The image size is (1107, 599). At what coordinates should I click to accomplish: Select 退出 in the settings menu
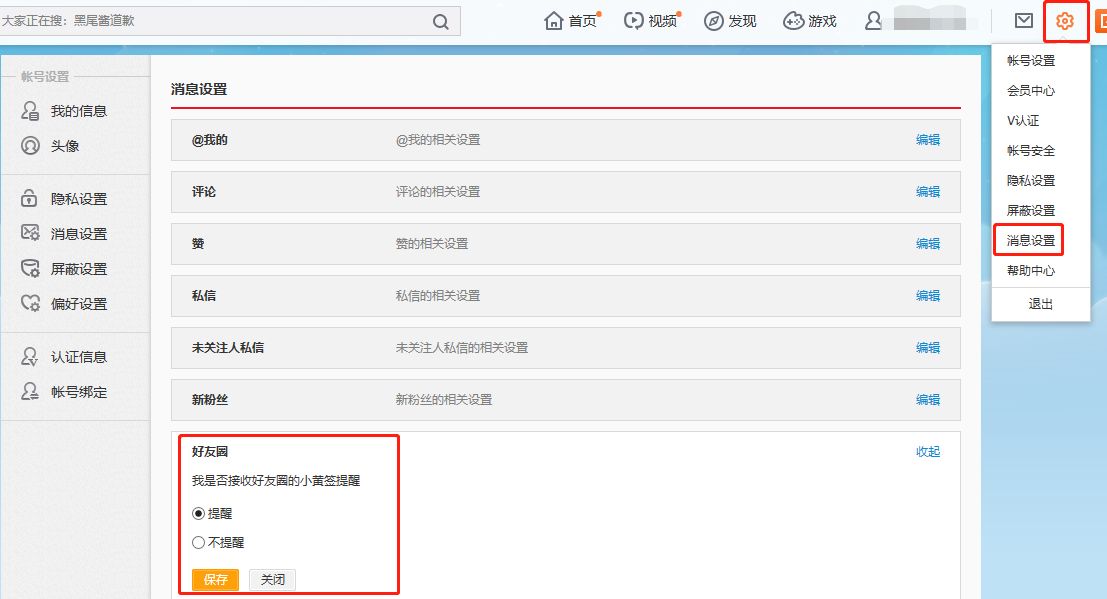(1040, 304)
